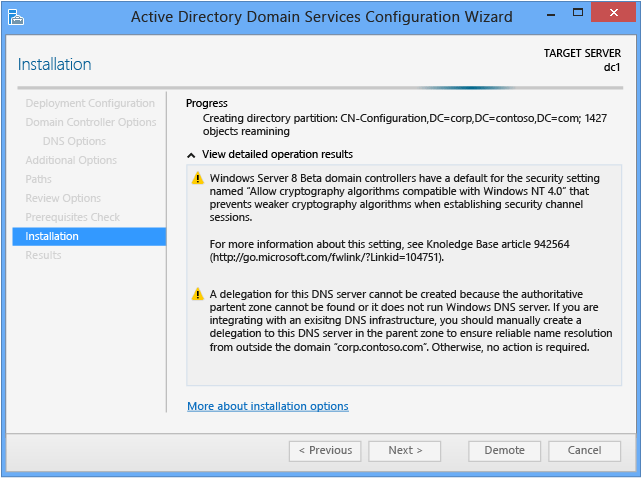The height and width of the screenshot is (478, 642).
Task: Select the highlighted Installation step
Action: coord(89,236)
